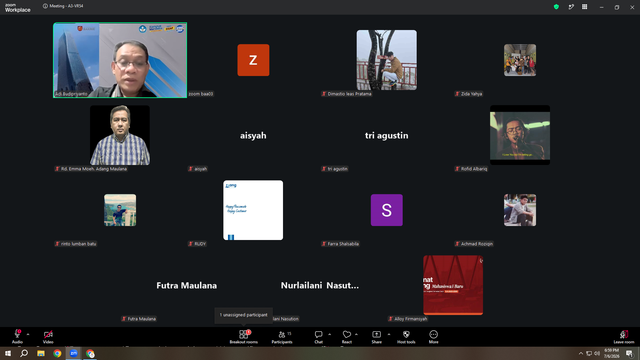Show hidden system tray icons
640x360 pixels.
click(x=580, y=353)
